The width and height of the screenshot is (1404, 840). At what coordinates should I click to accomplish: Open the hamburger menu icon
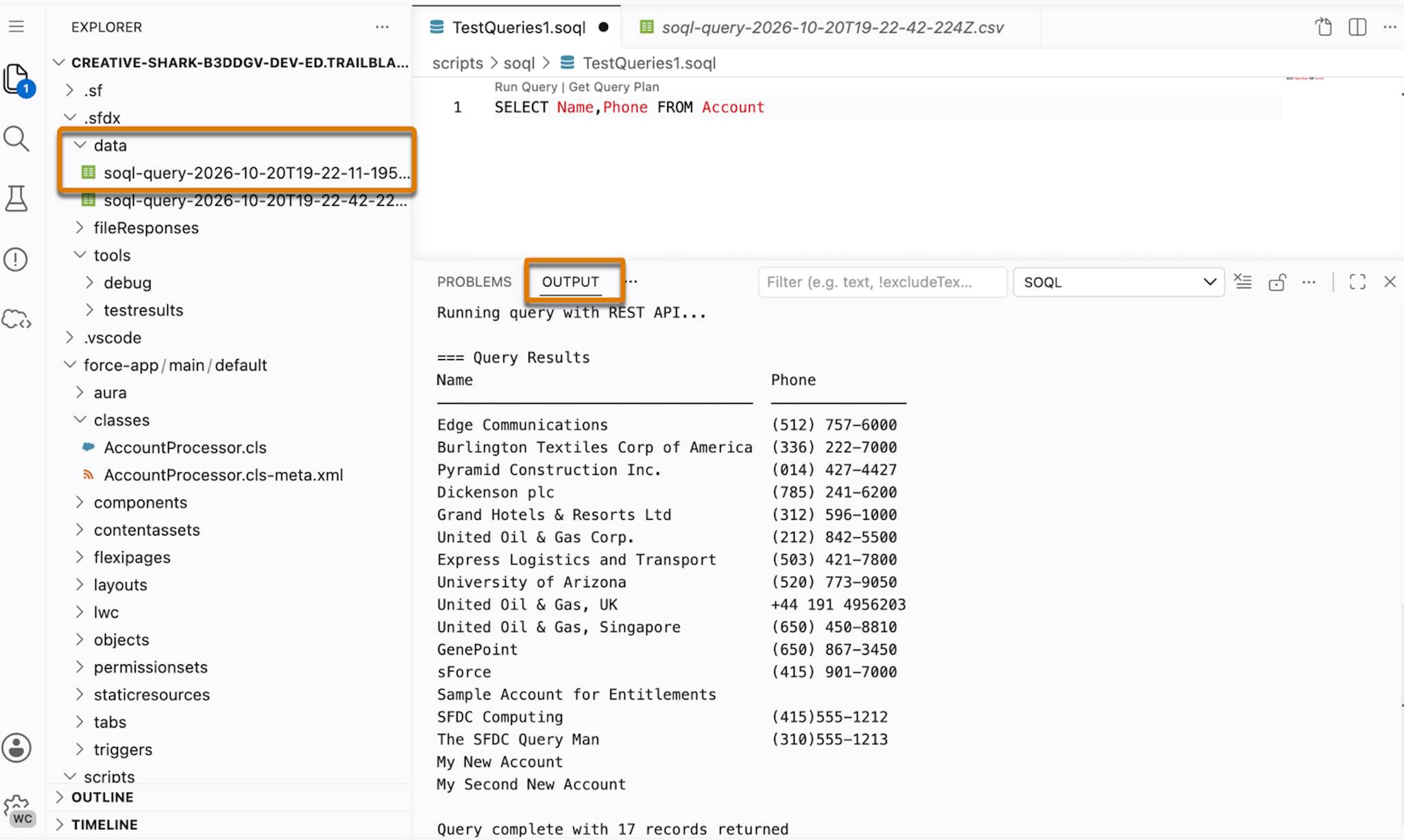[x=16, y=27]
